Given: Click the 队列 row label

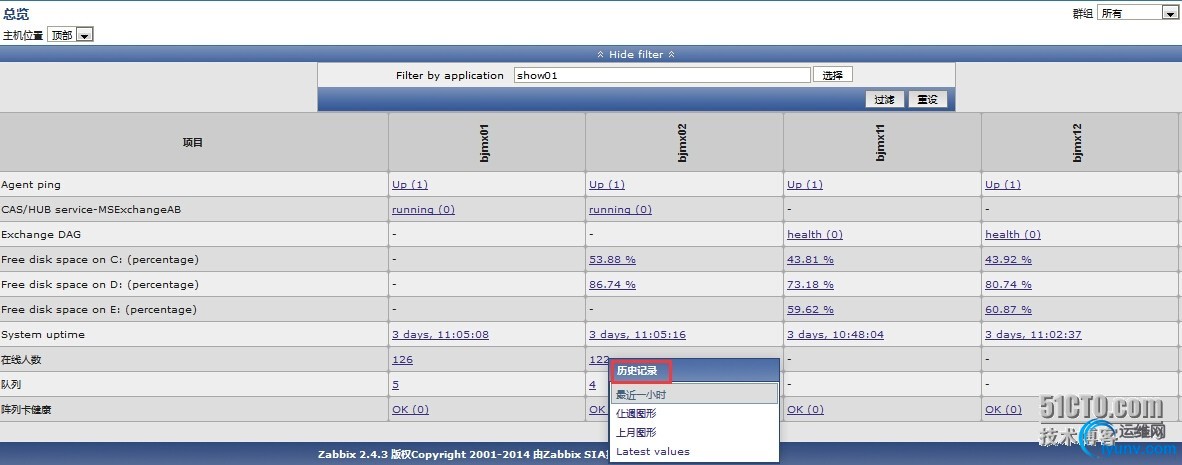Looking at the screenshot, I should (x=11, y=384).
